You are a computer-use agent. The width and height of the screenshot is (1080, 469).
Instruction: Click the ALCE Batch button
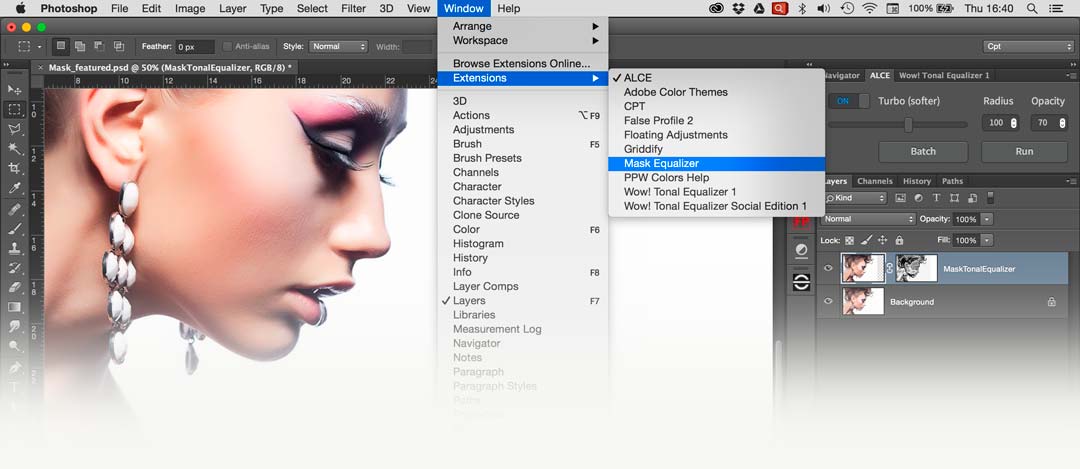click(923, 152)
